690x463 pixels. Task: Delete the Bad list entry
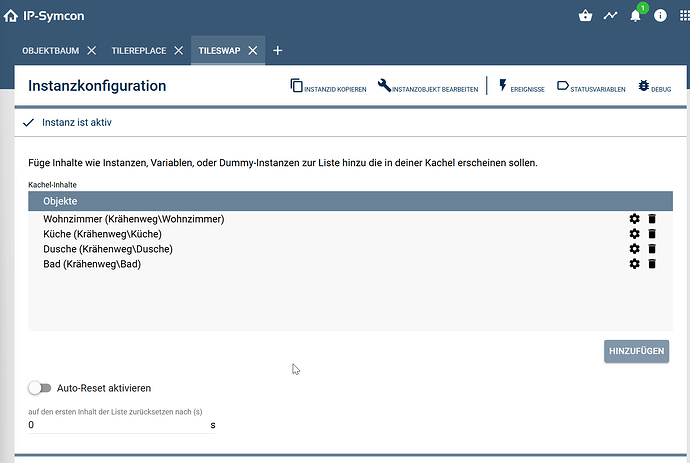tap(652, 264)
